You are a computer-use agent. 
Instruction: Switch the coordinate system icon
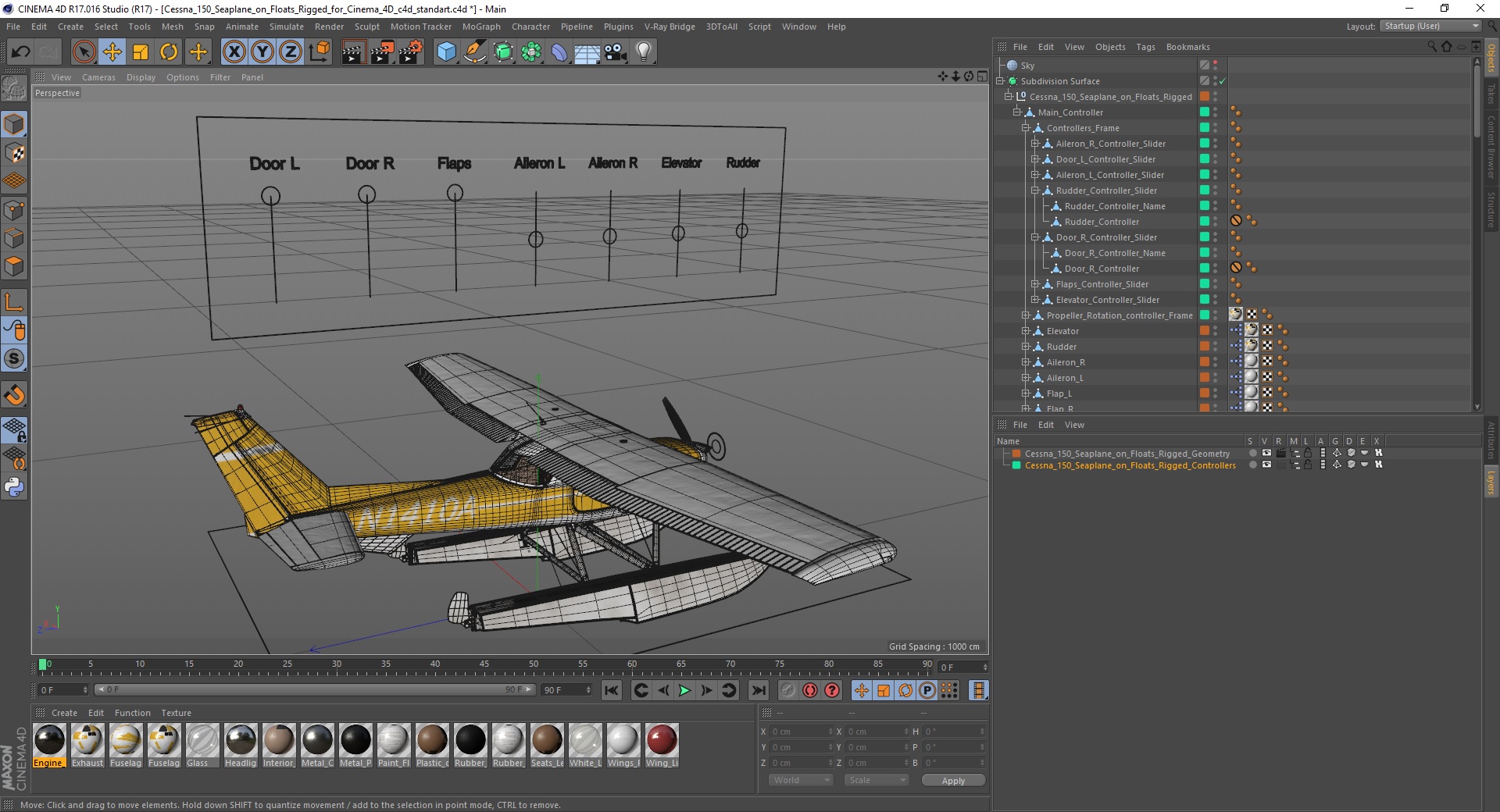coord(319,52)
